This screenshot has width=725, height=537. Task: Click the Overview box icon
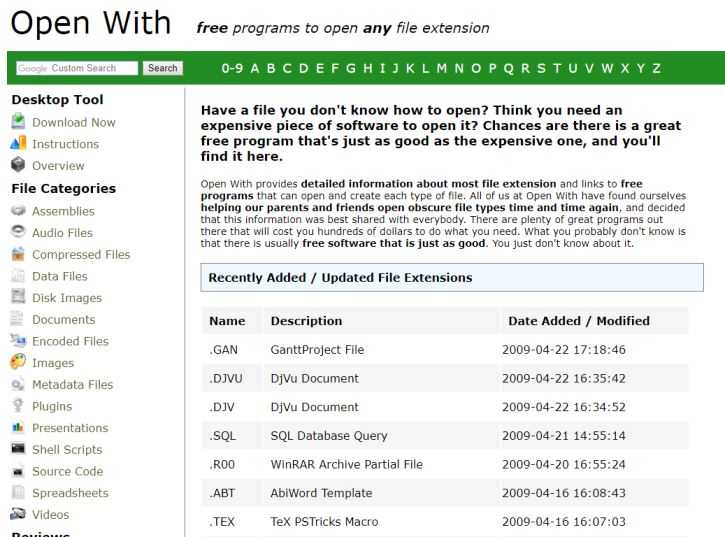pos(17,166)
